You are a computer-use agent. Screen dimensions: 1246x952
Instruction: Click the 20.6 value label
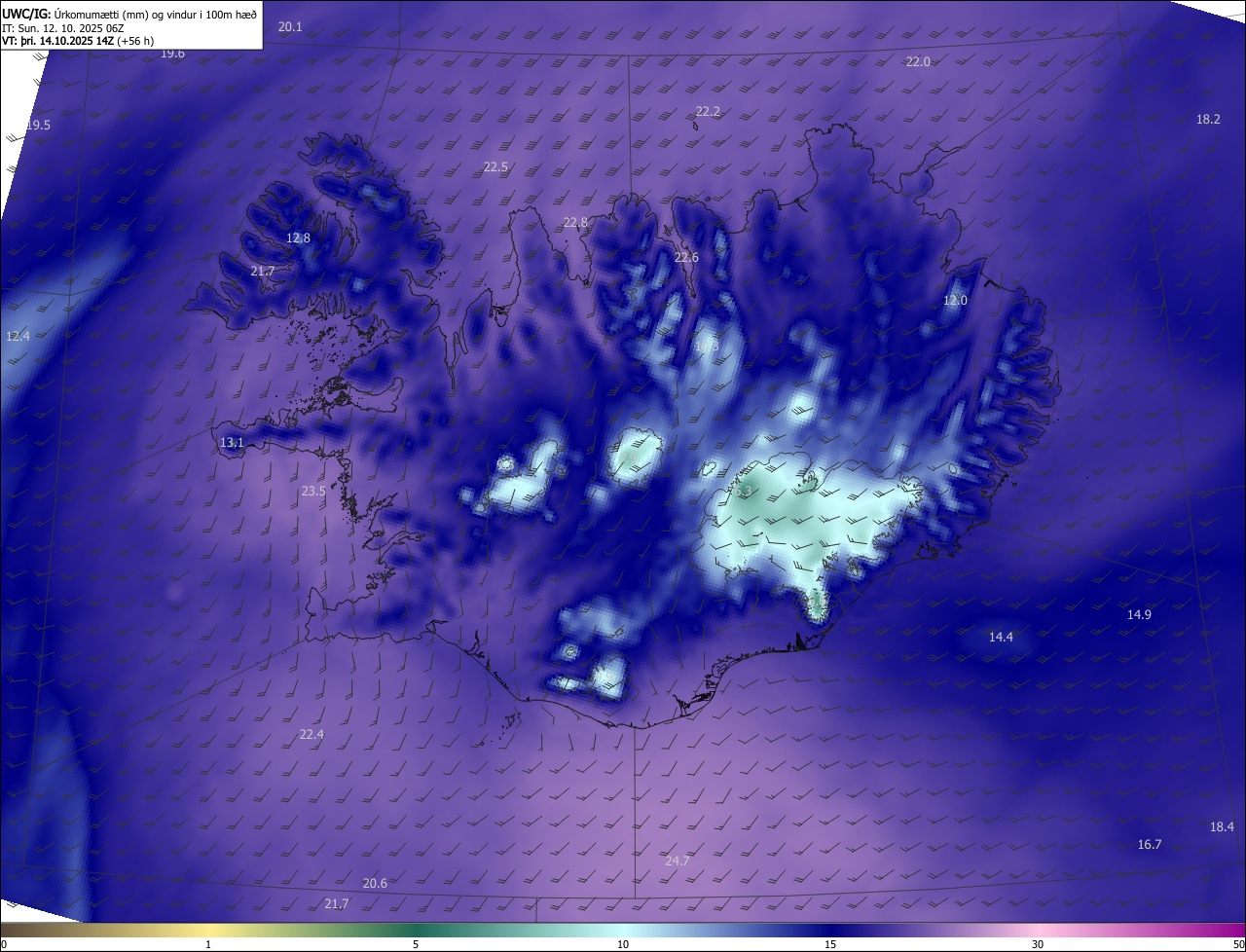(x=375, y=884)
